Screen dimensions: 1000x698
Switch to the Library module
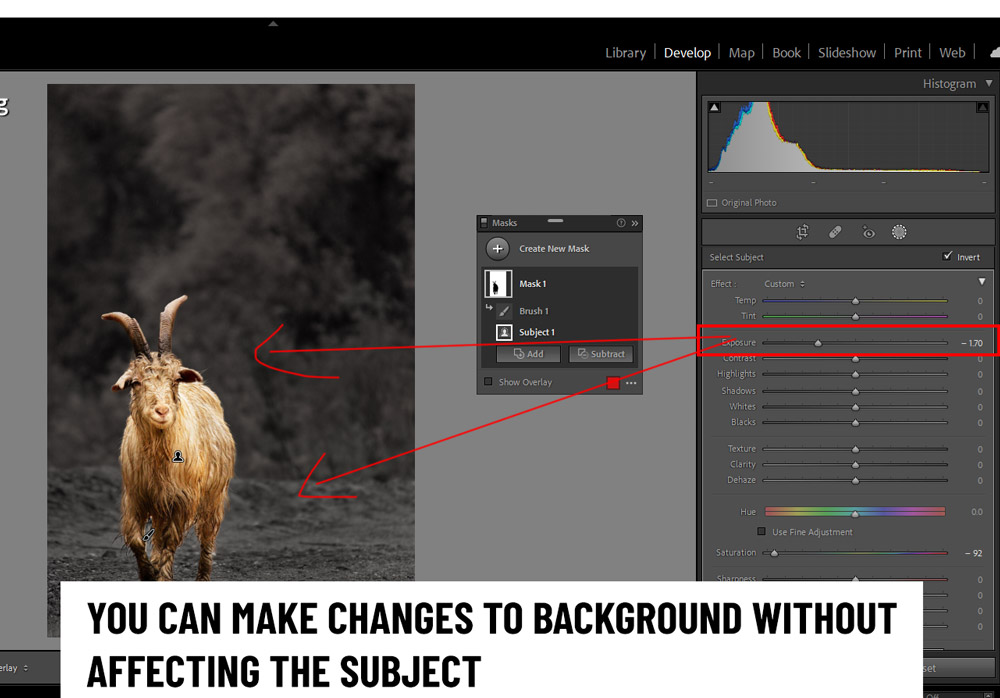point(625,53)
